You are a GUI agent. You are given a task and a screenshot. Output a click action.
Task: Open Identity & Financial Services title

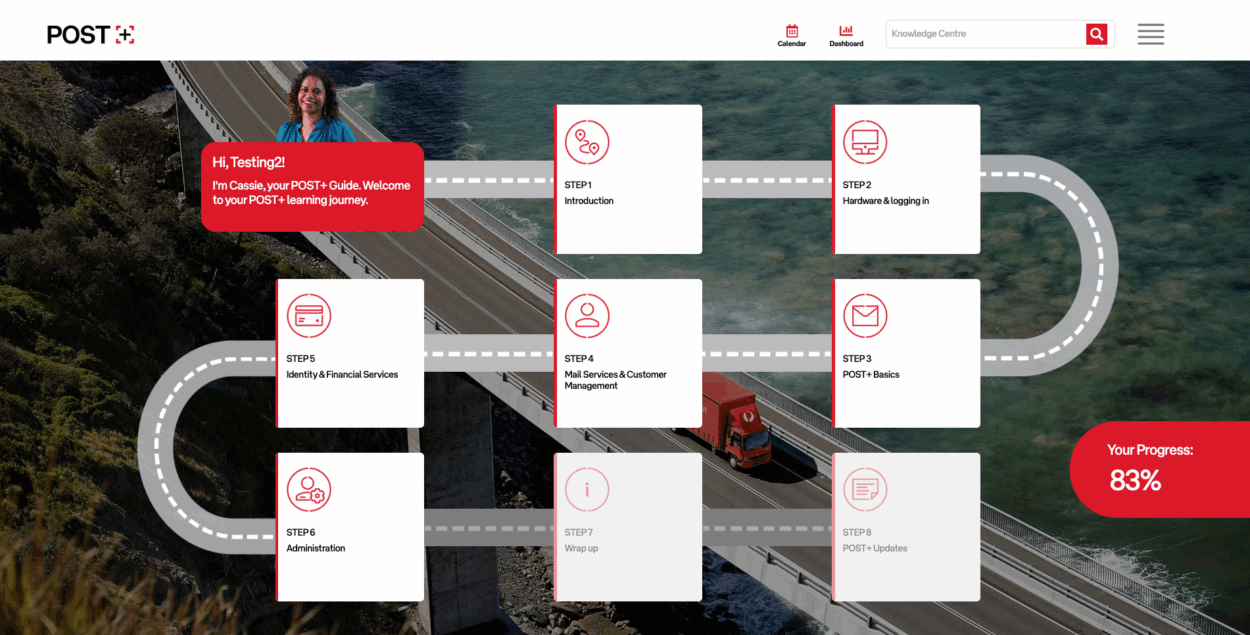click(342, 375)
